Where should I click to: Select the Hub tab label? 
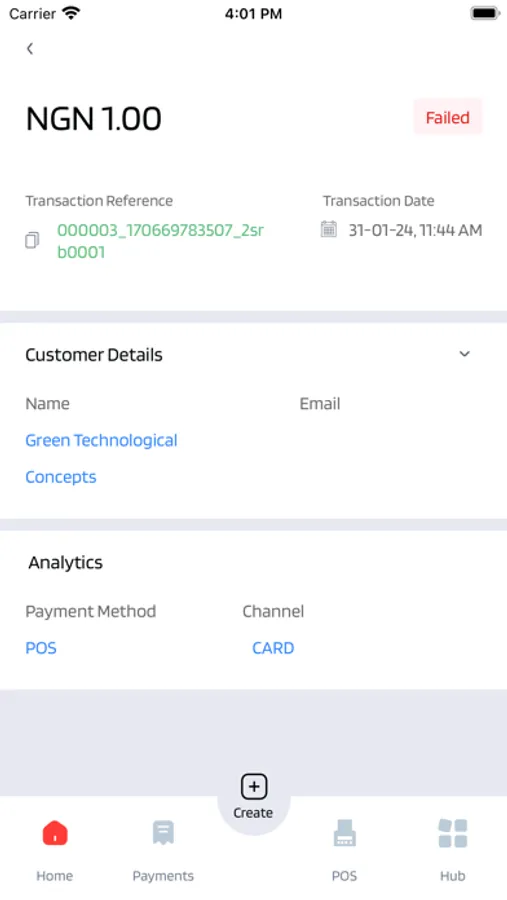pyautogui.click(x=452, y=876)
